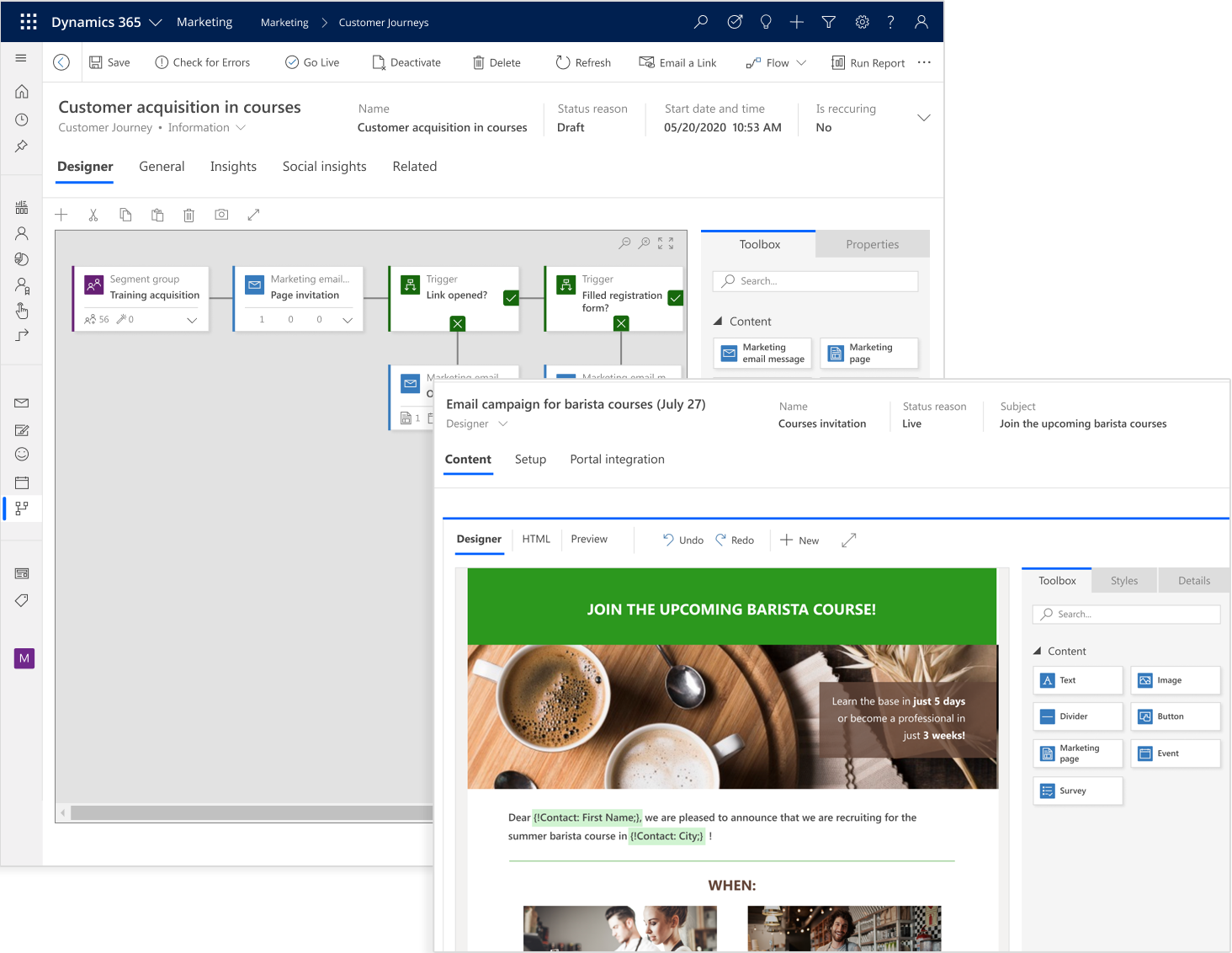Type in the Toolbox search field
Screen dimensions: 1232x953
point(814,280)
